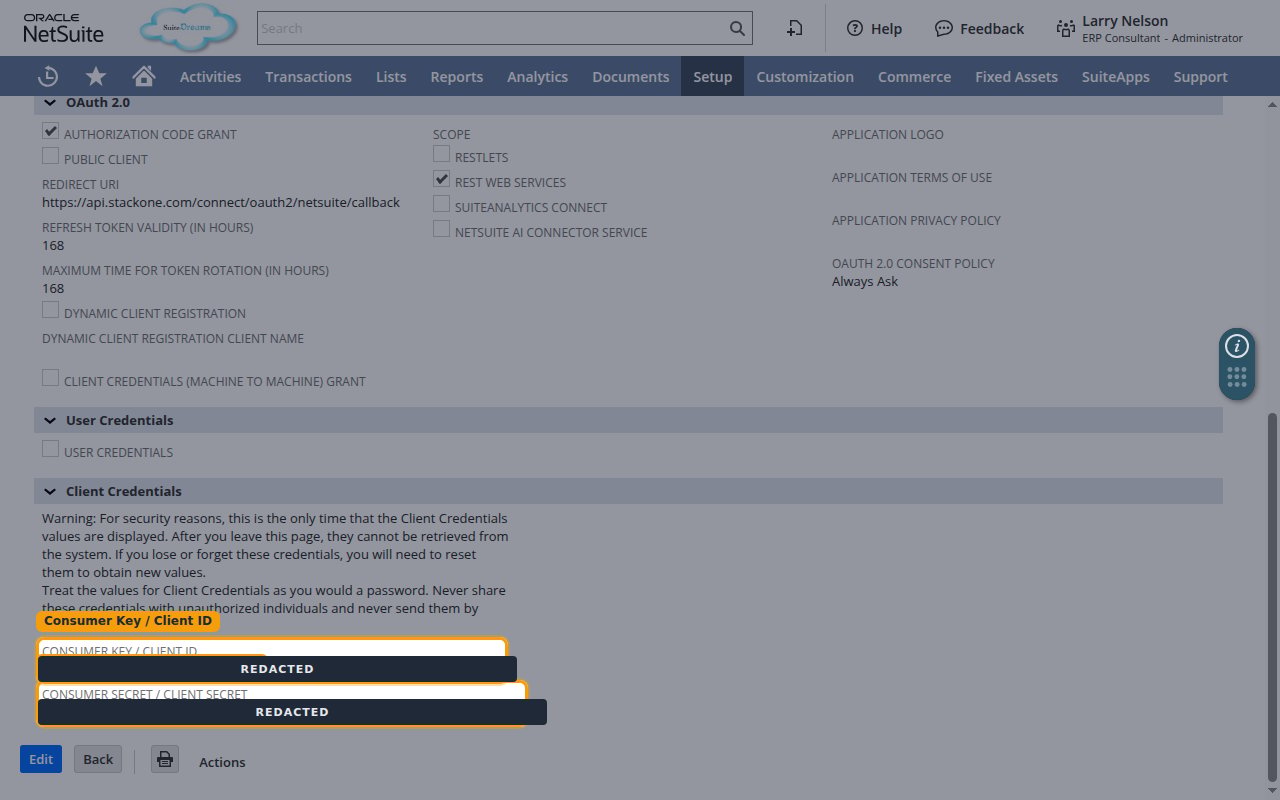Collapse the Client Credentials section

50,491
